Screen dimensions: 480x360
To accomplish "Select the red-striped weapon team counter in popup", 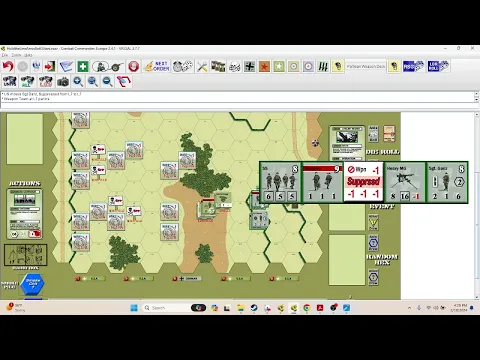I will click(322, 183).
